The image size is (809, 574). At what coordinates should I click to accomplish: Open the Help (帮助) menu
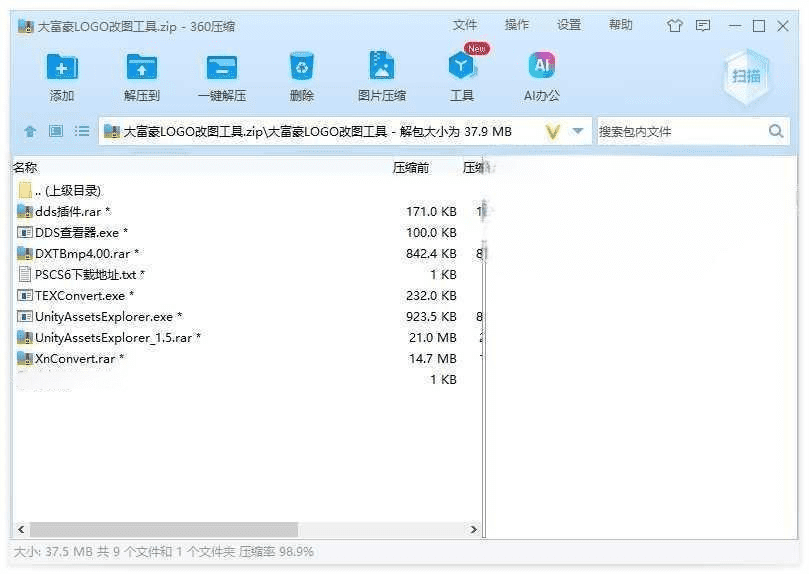coord(621,25)
